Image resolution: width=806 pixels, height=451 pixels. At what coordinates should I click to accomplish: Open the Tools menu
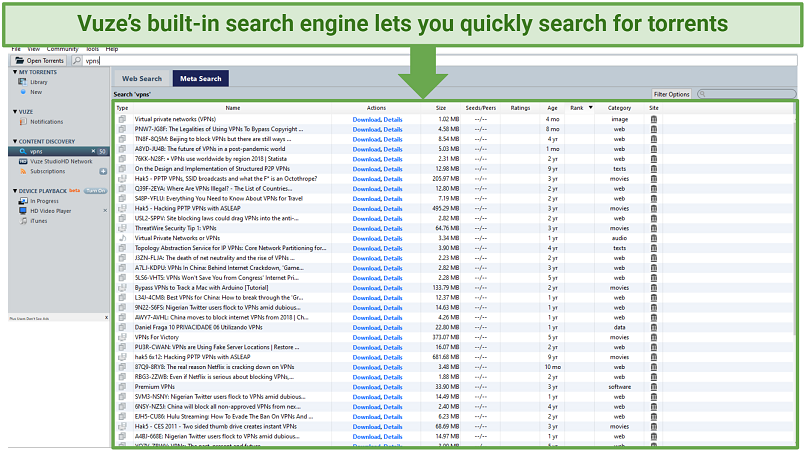point(93,49)
